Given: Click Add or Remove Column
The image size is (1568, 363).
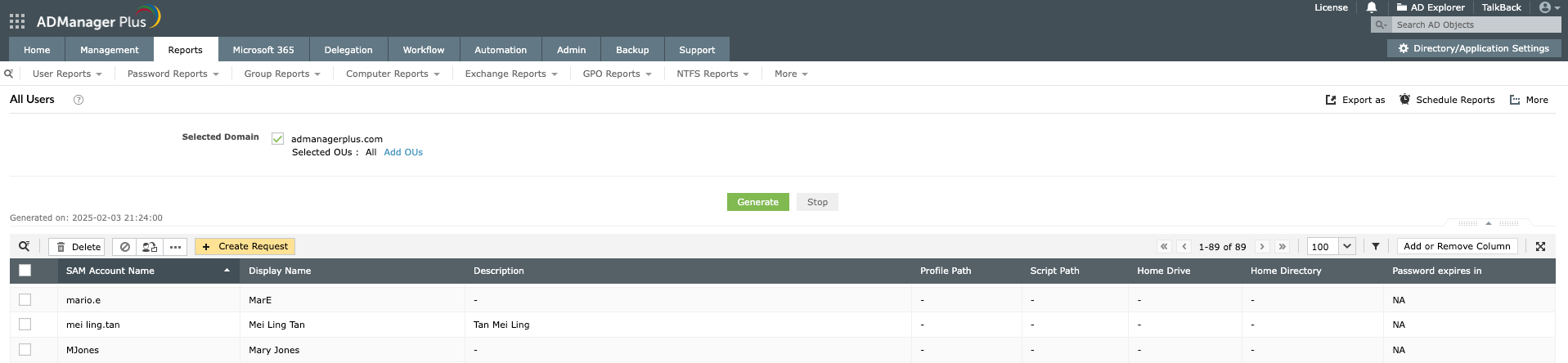Looking at the screenshot, I should (x=1457, y=246).
